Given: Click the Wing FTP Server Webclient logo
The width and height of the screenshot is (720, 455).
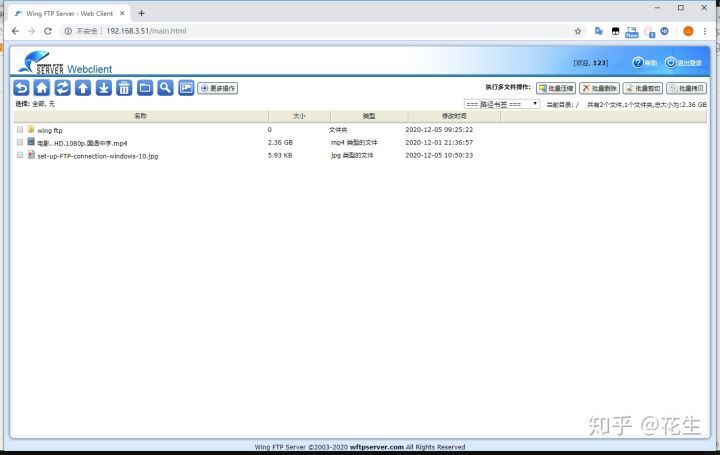Looking at the screenshot, I should pos(65,62).
